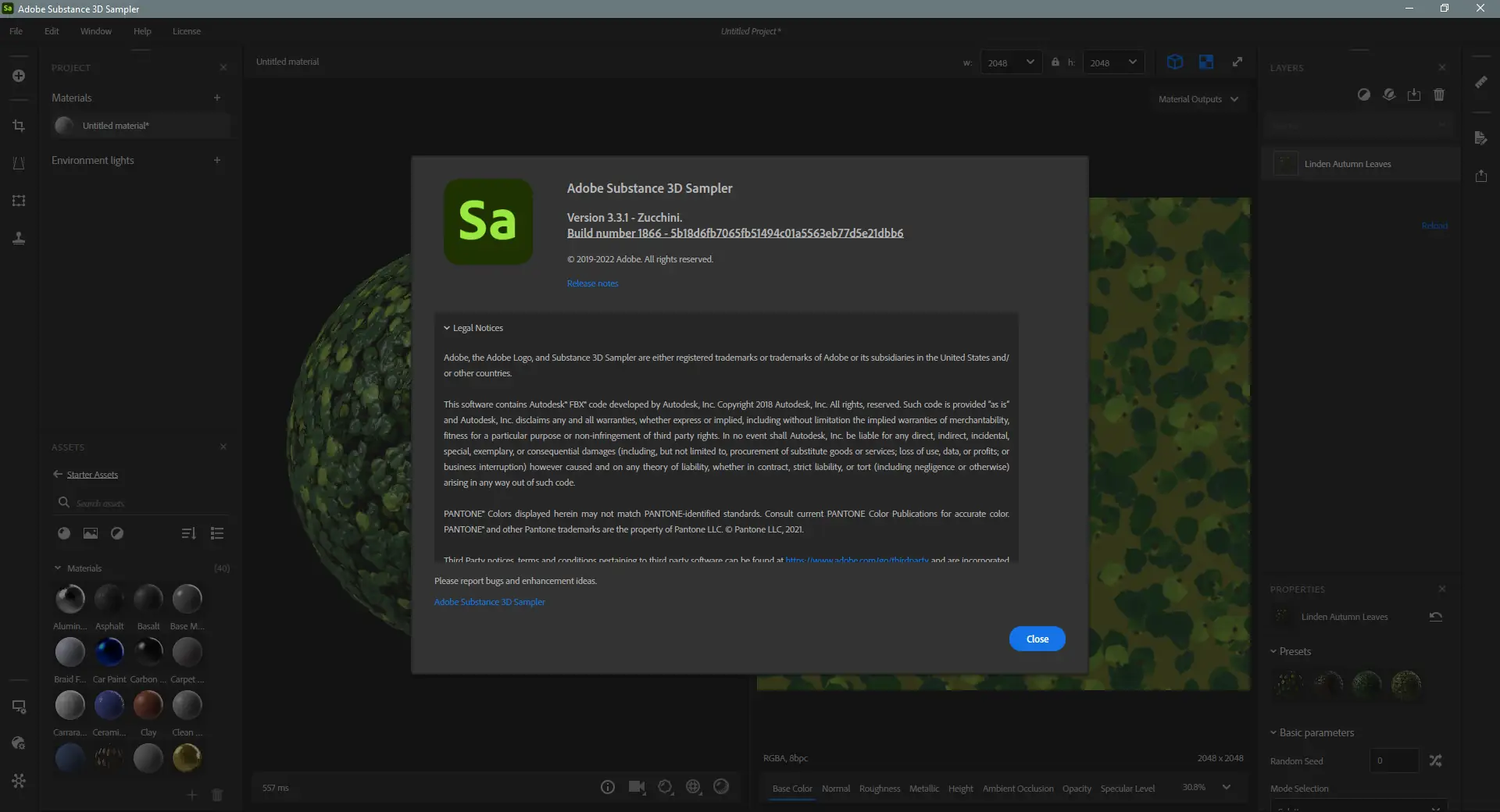Open the measure ruler tool in right sidebar
The width and height of the screenshot is (1500, 812).
pyautogui.click(x=1481, y=82)
